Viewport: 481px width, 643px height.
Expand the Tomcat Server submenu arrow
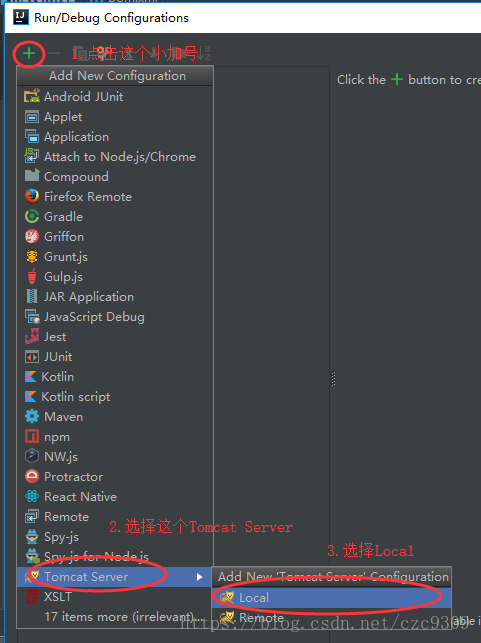click(199, 577)
